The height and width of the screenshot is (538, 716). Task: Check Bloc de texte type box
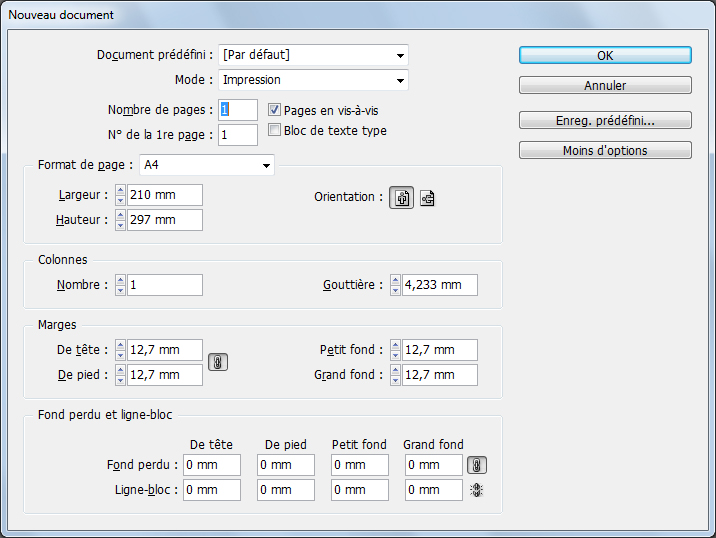274,130
